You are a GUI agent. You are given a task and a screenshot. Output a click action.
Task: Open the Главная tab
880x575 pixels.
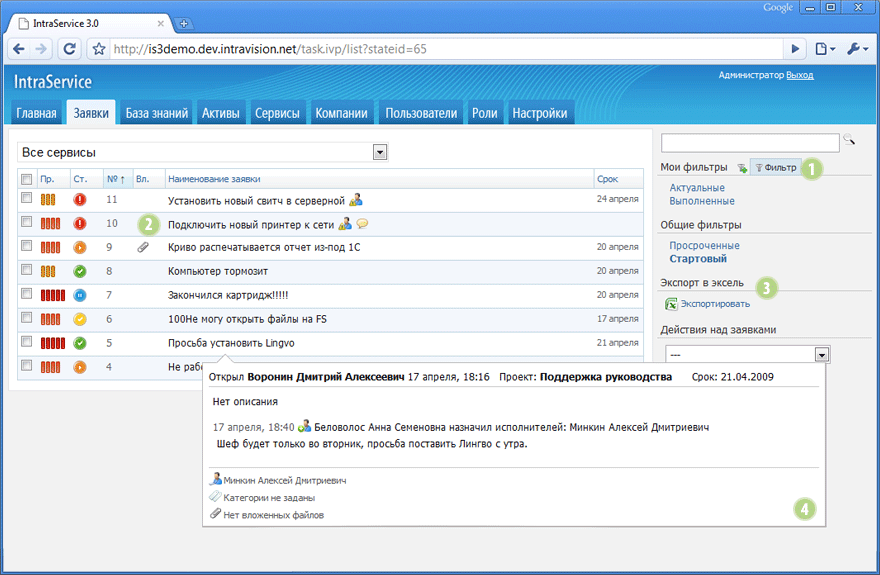tap(36, 113)
